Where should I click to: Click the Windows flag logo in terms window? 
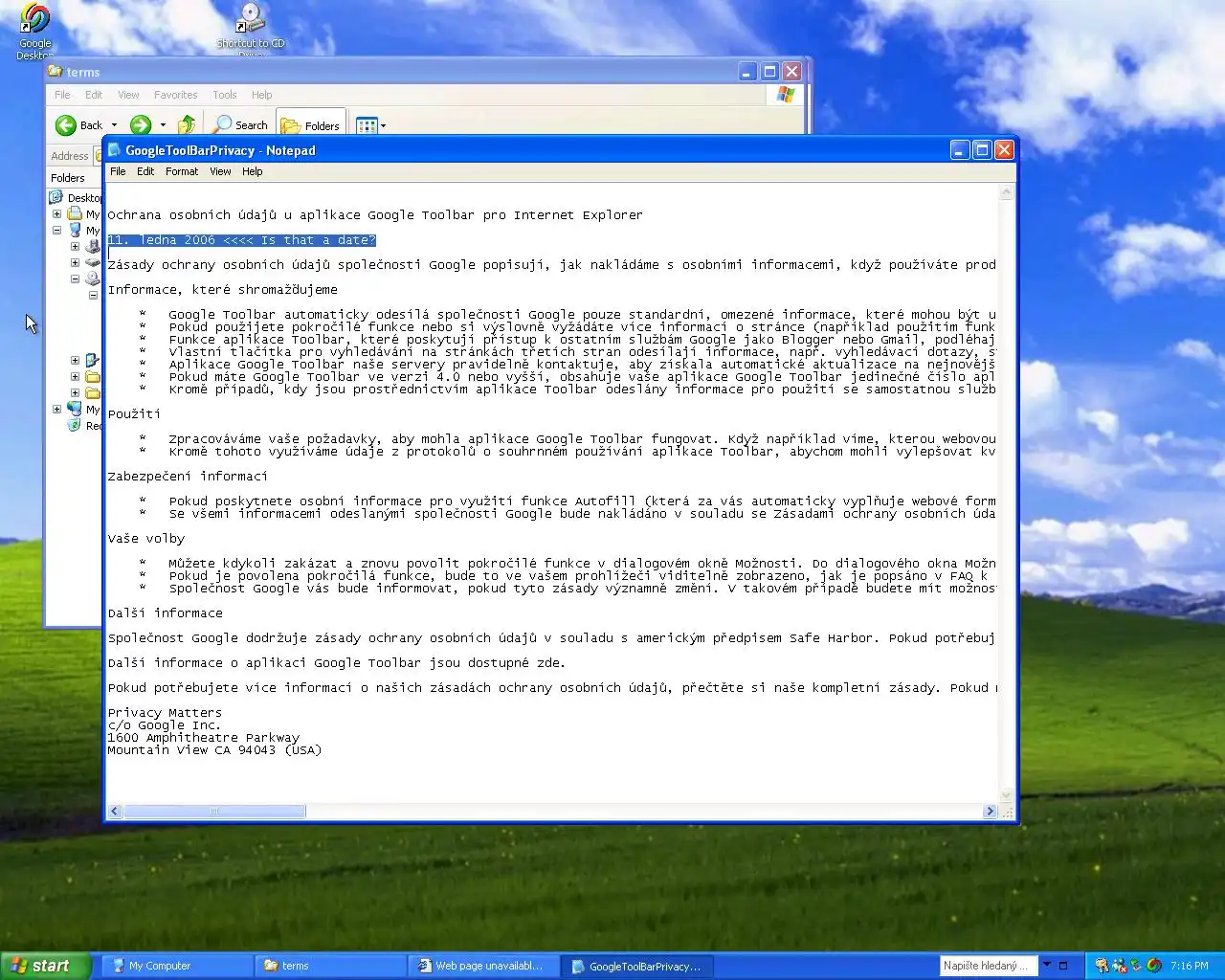tap(786, 95)
